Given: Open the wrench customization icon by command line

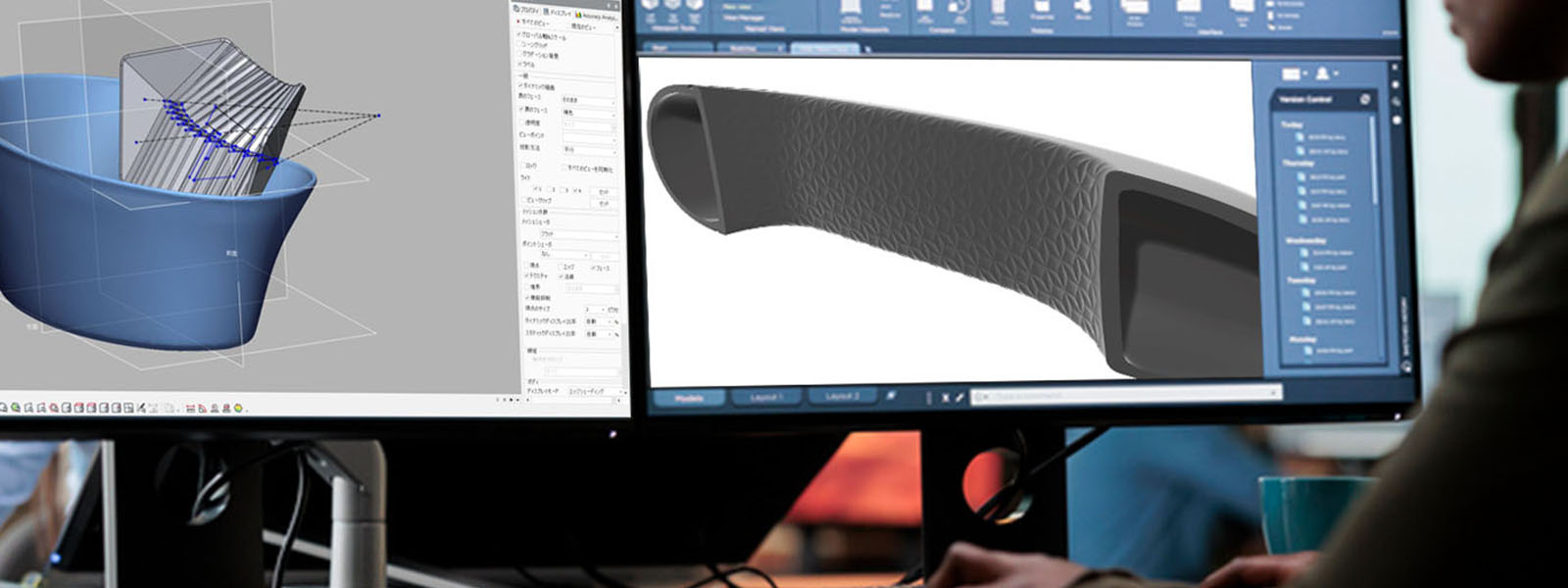Looking at the screenshot, I should pos(959,397).
